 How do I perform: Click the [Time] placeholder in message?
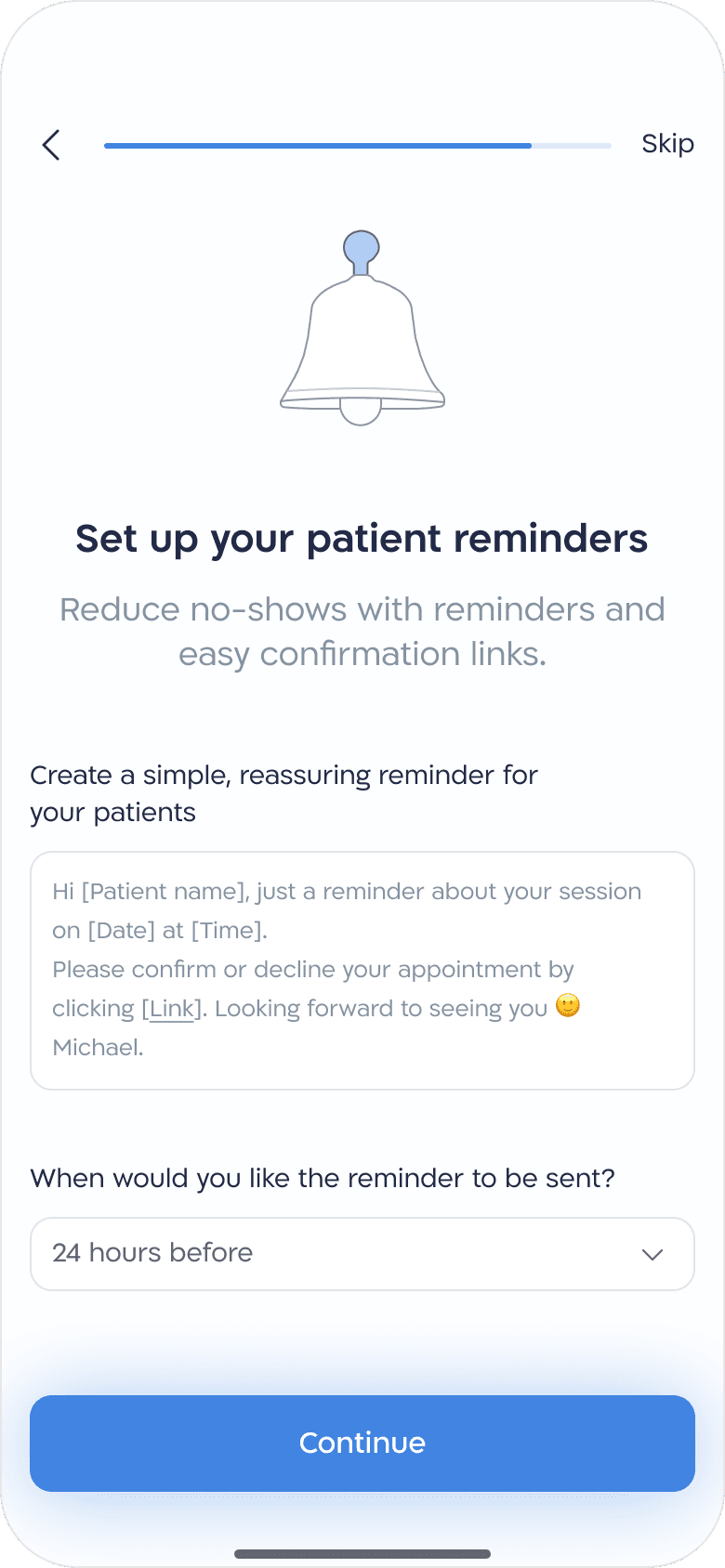228,931
